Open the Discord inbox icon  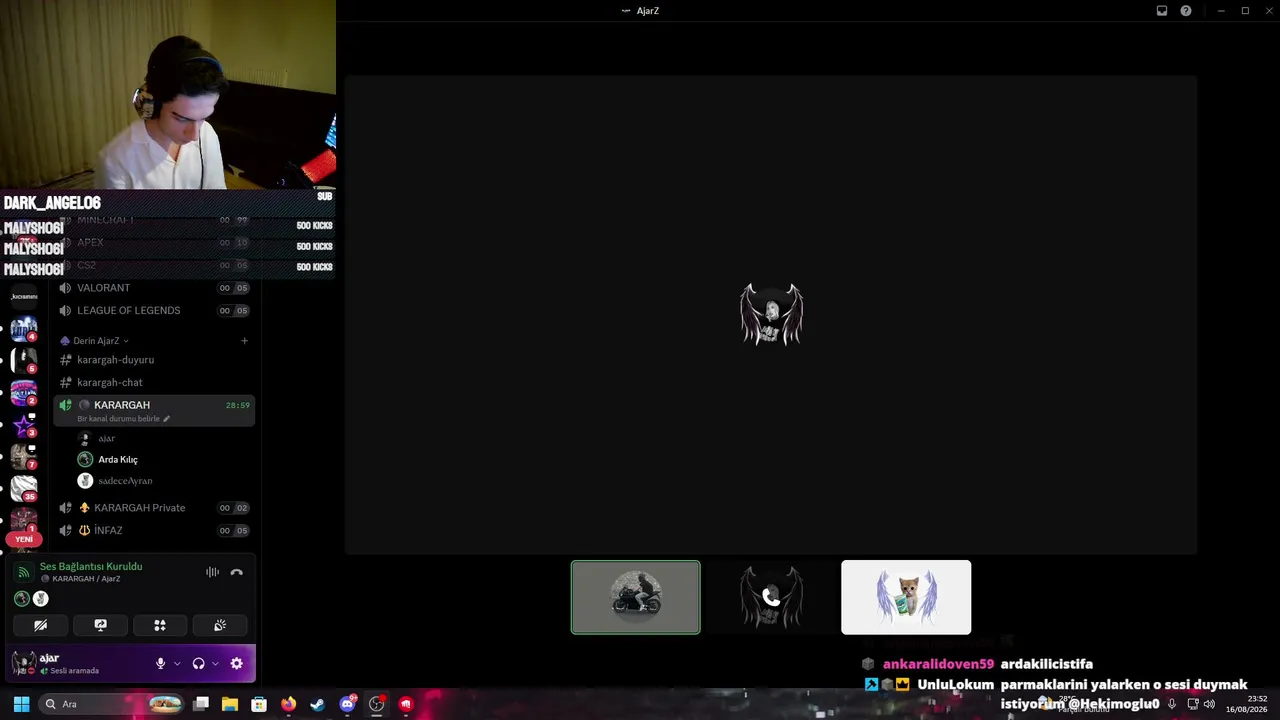(1162, 11)
